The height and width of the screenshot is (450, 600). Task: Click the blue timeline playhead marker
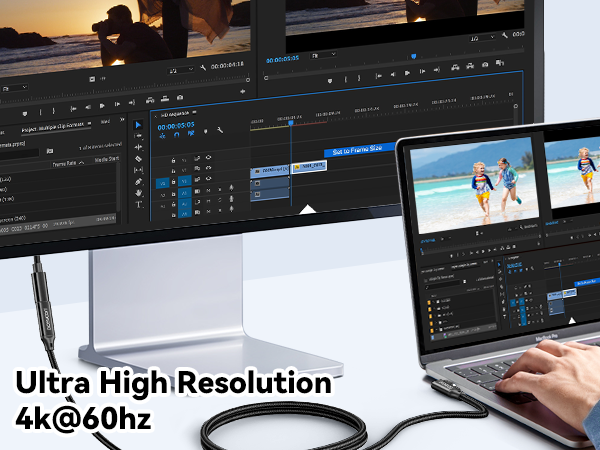291,123
